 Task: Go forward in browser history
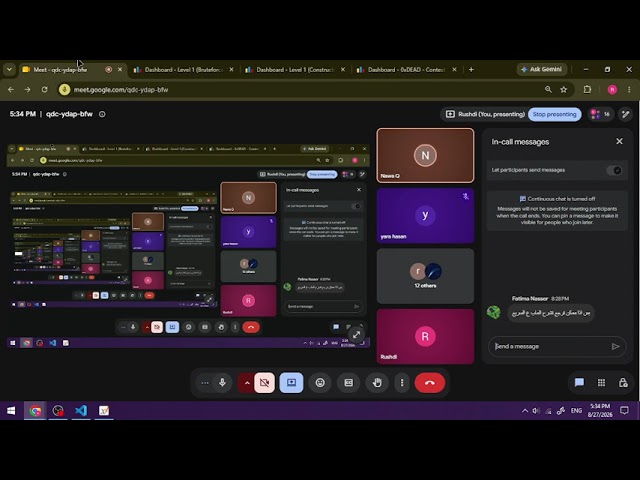(27, 89)
